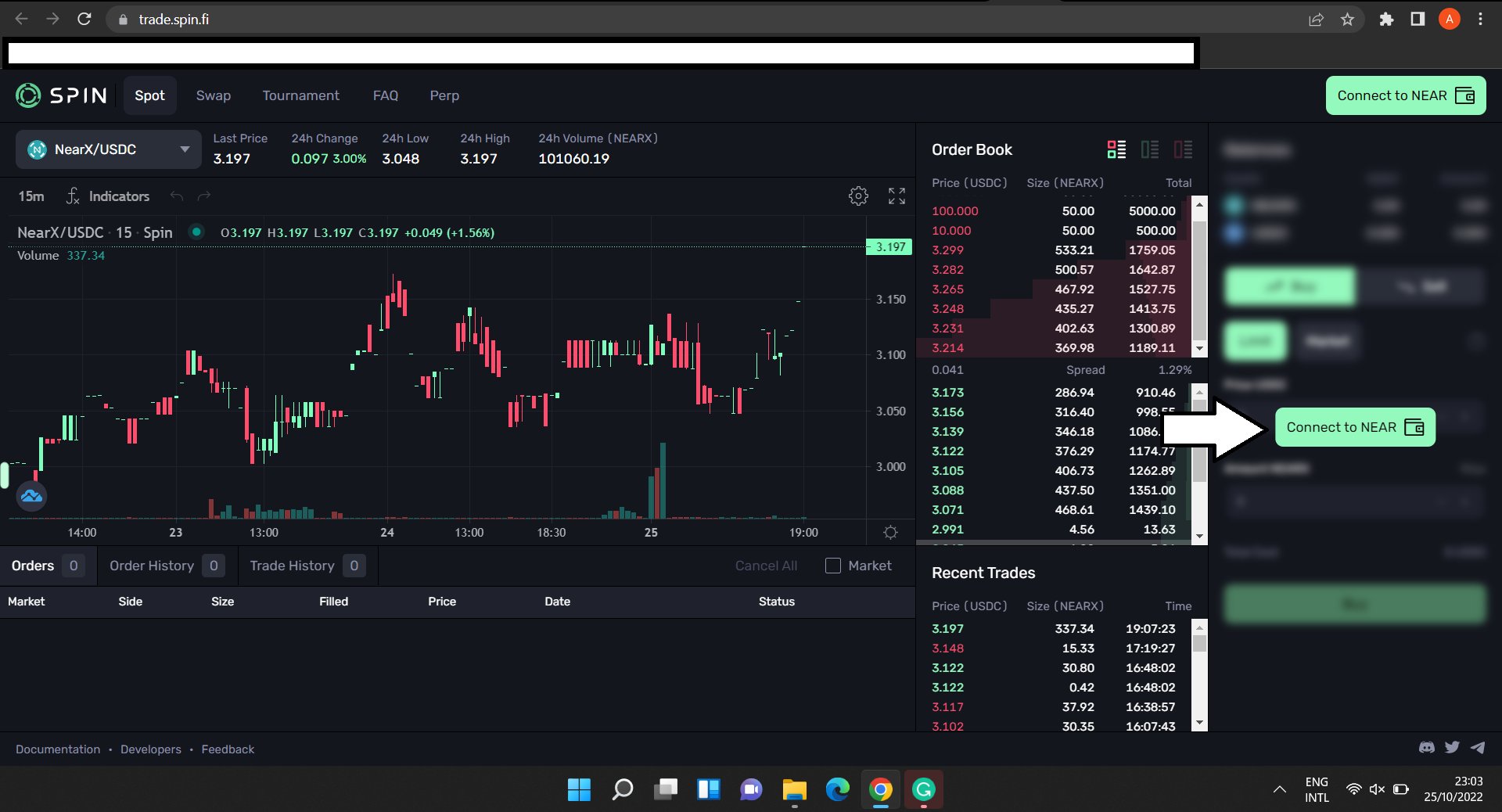Click the TradingView cloud logo on chart
This screenshot has height=812, width=1502.
pyautogui.click(x=31, y=496)
